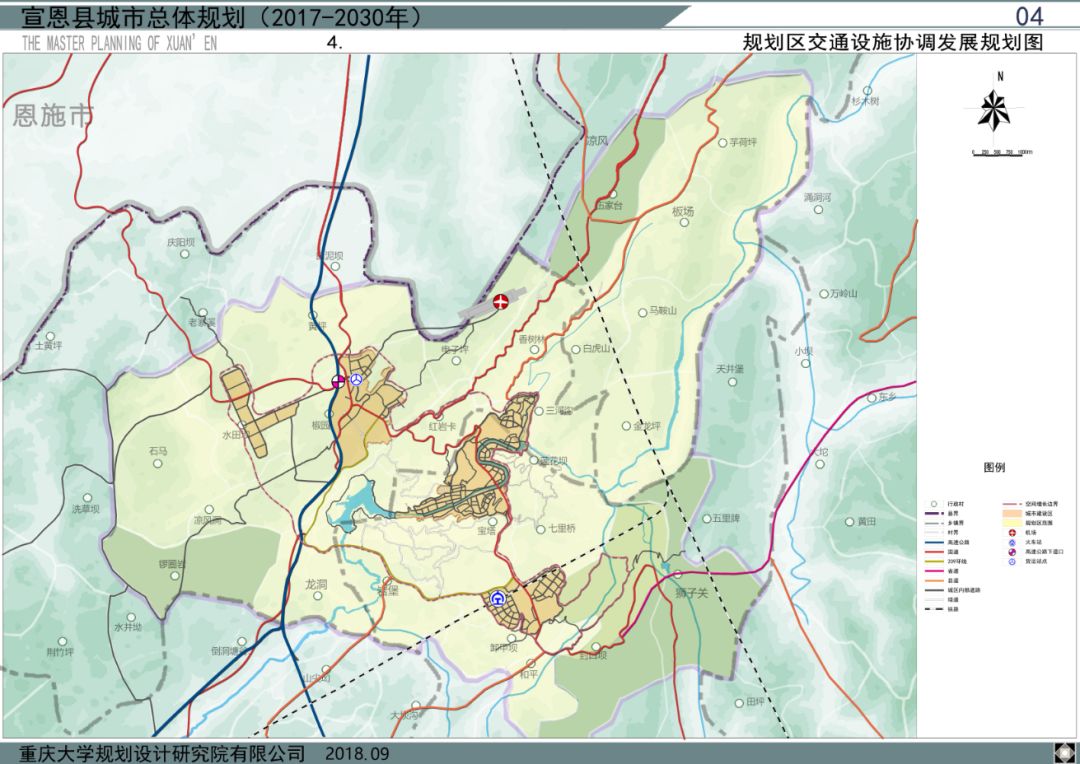Click the 机场 airport symbol in the legend
The image size is (1080, 764).
(x=1013, y=532)
